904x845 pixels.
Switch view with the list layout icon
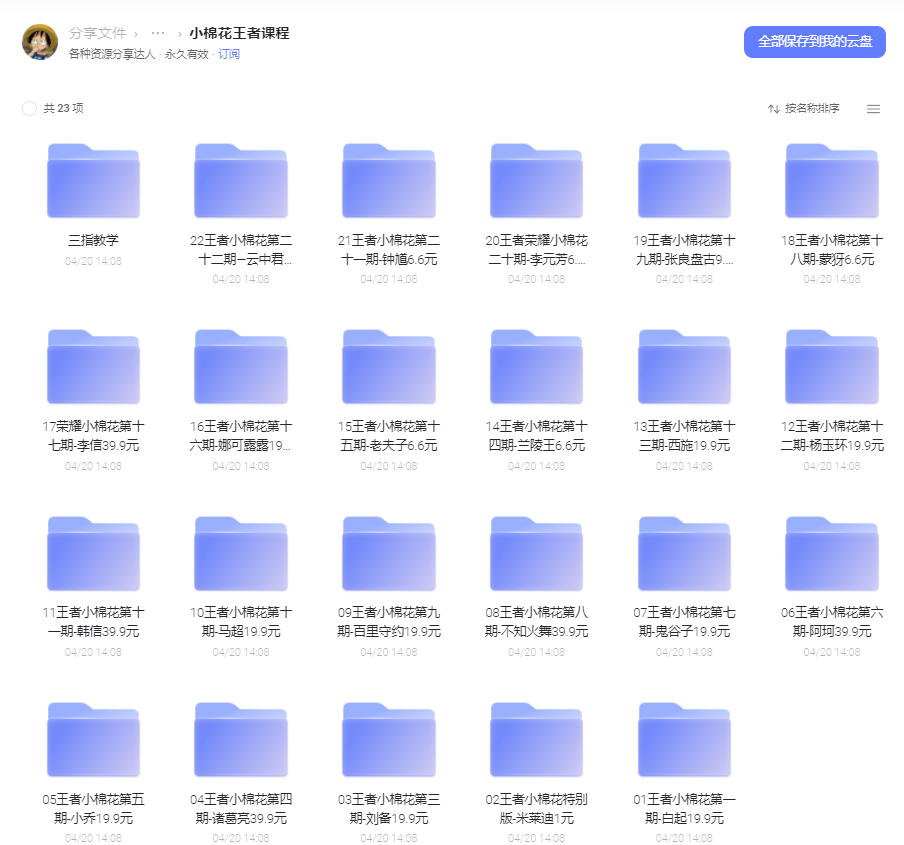873,109
